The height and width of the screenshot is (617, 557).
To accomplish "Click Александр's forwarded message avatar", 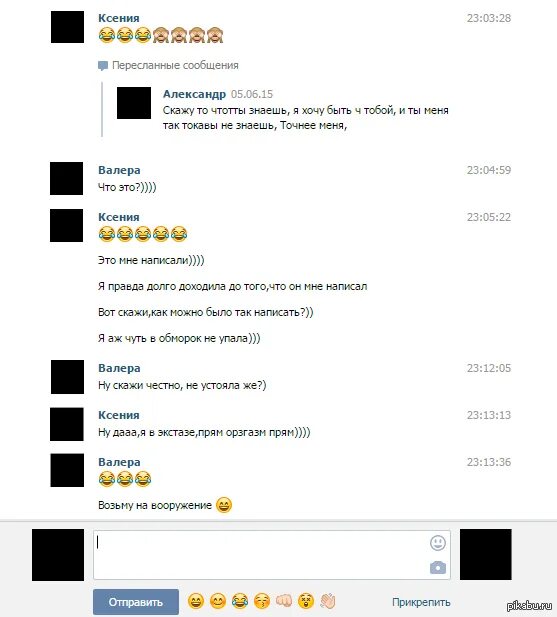I will [x=134, y=103].
